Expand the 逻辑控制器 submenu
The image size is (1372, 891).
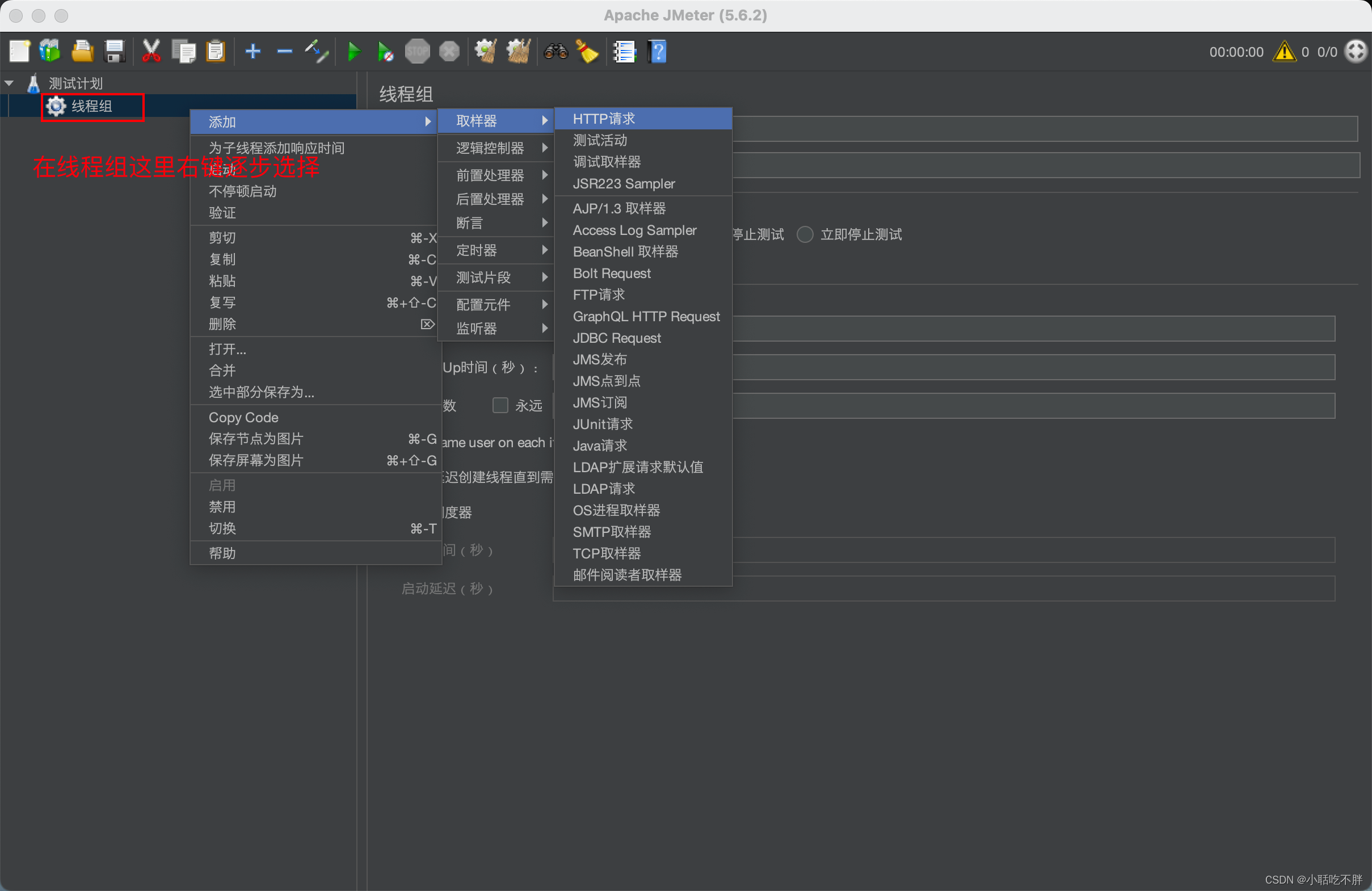click(x=496, y=148)
